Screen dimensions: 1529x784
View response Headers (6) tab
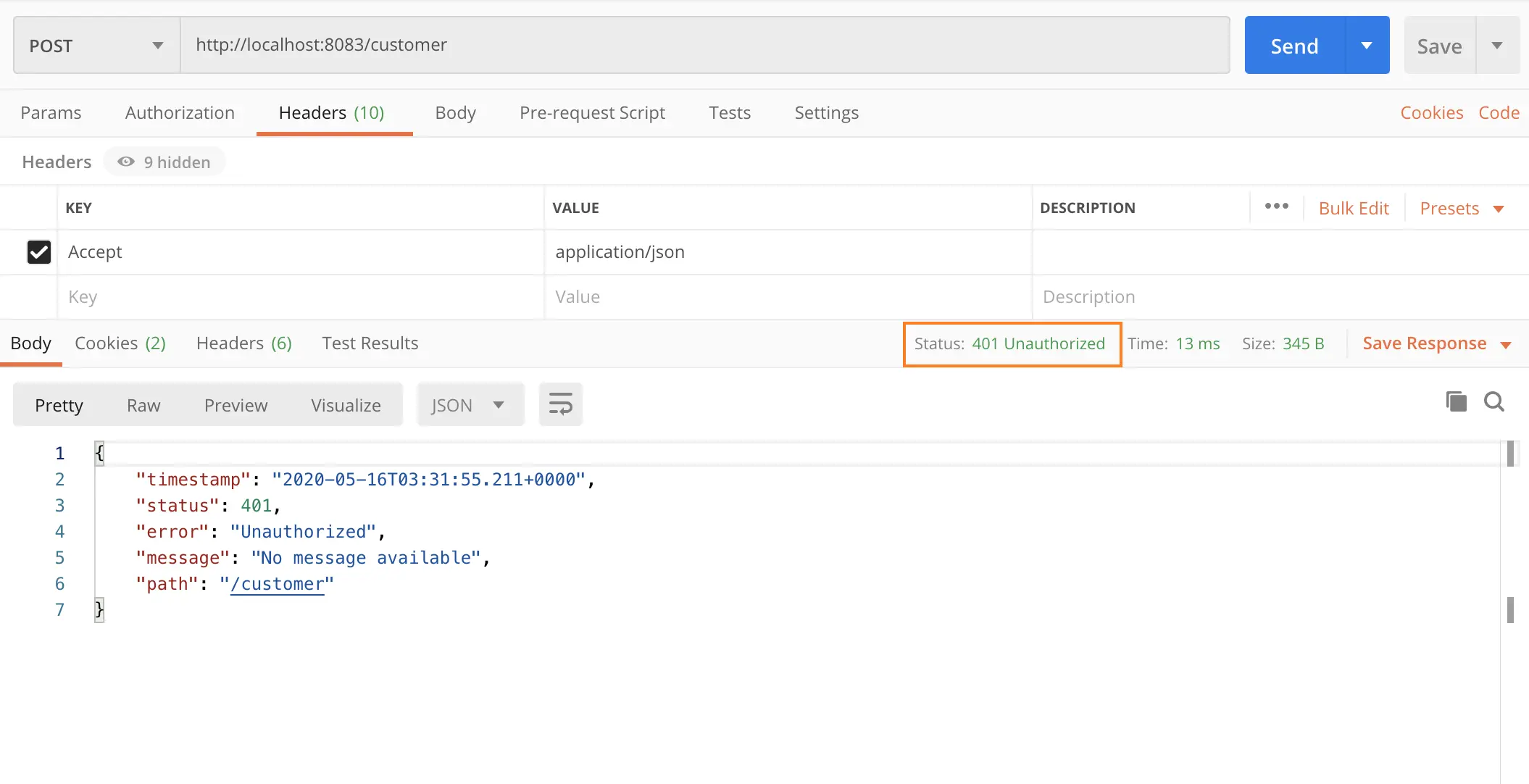(244, 343)
